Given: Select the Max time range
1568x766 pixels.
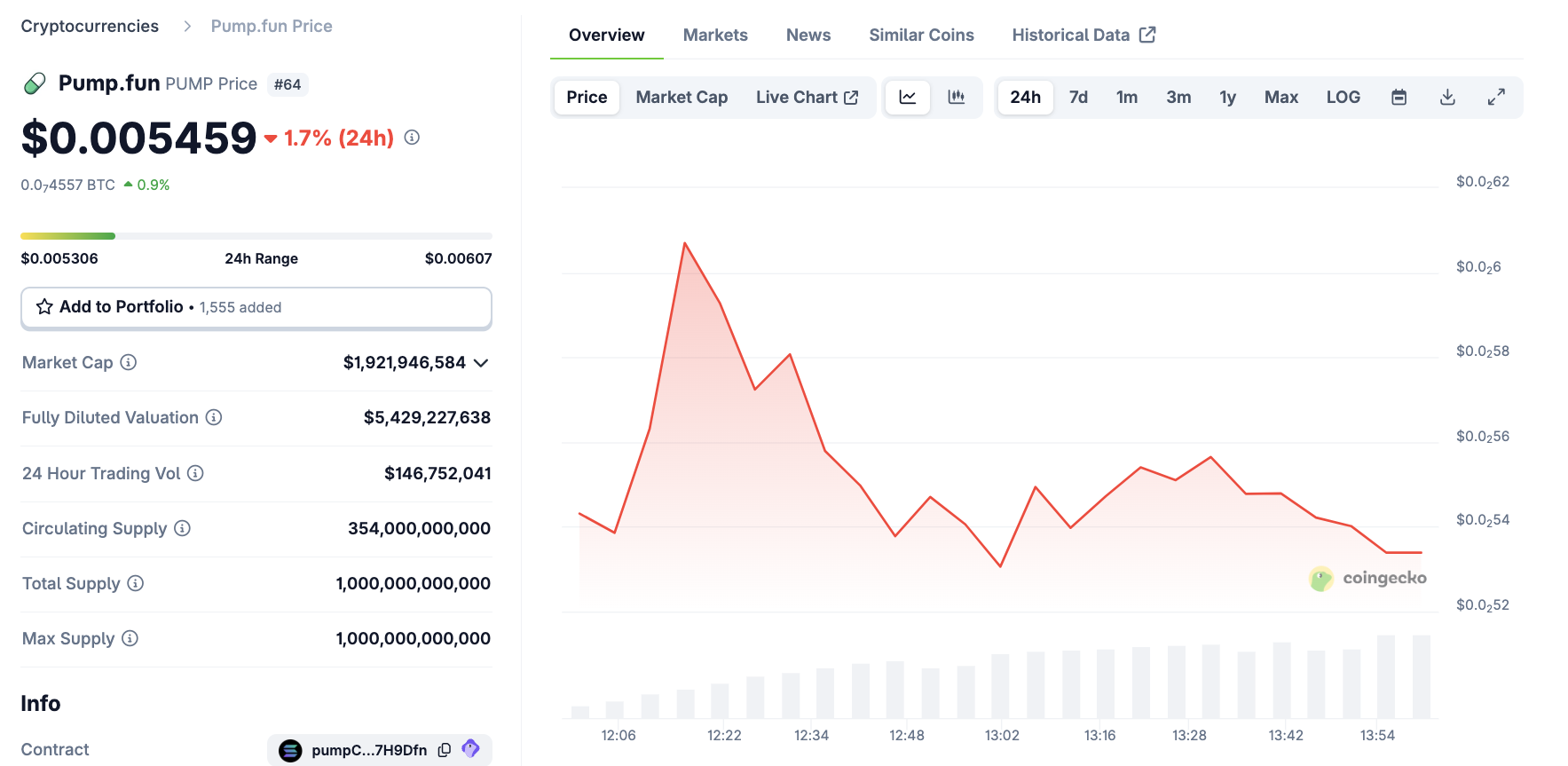Looking at the screenshot, I should click(1280, 98).
